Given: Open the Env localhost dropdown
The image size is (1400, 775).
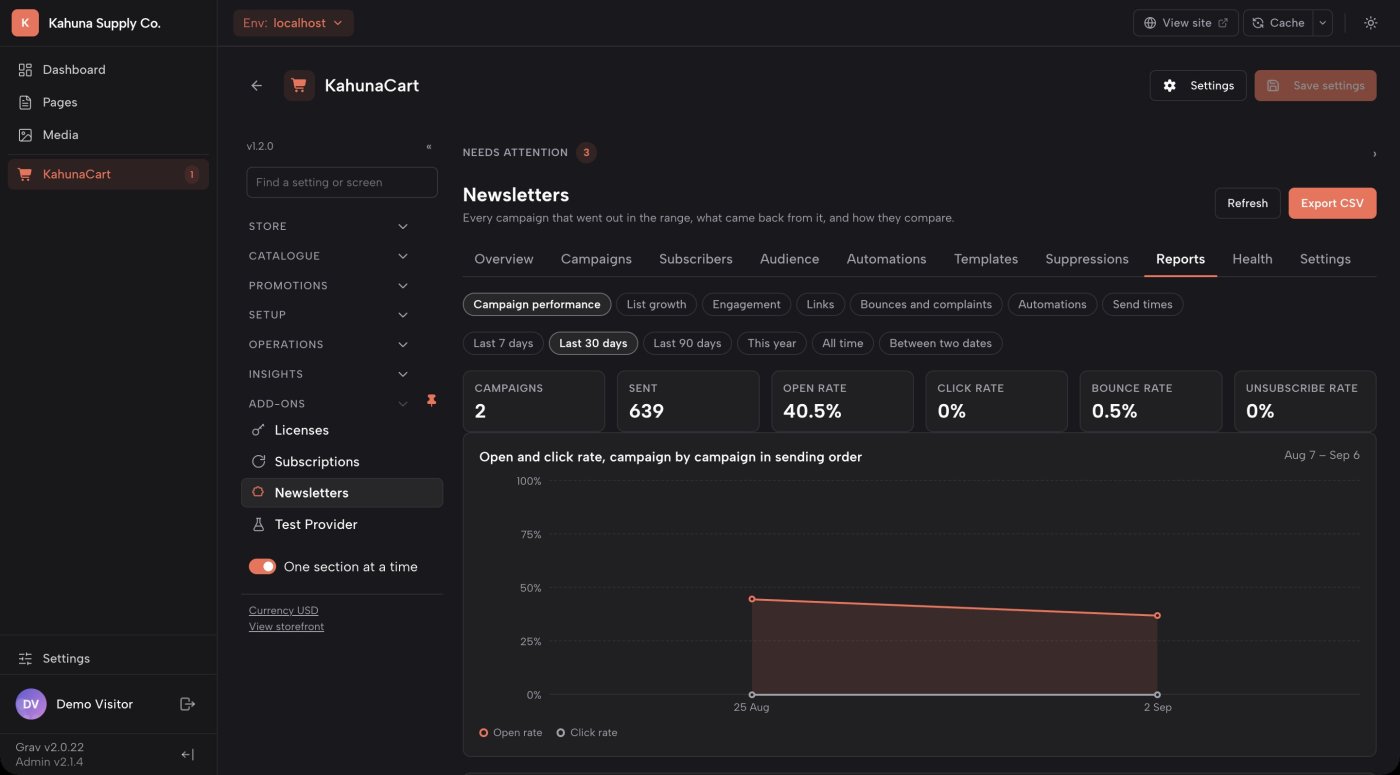Looking at the screenshot, I should pos(293,23).
